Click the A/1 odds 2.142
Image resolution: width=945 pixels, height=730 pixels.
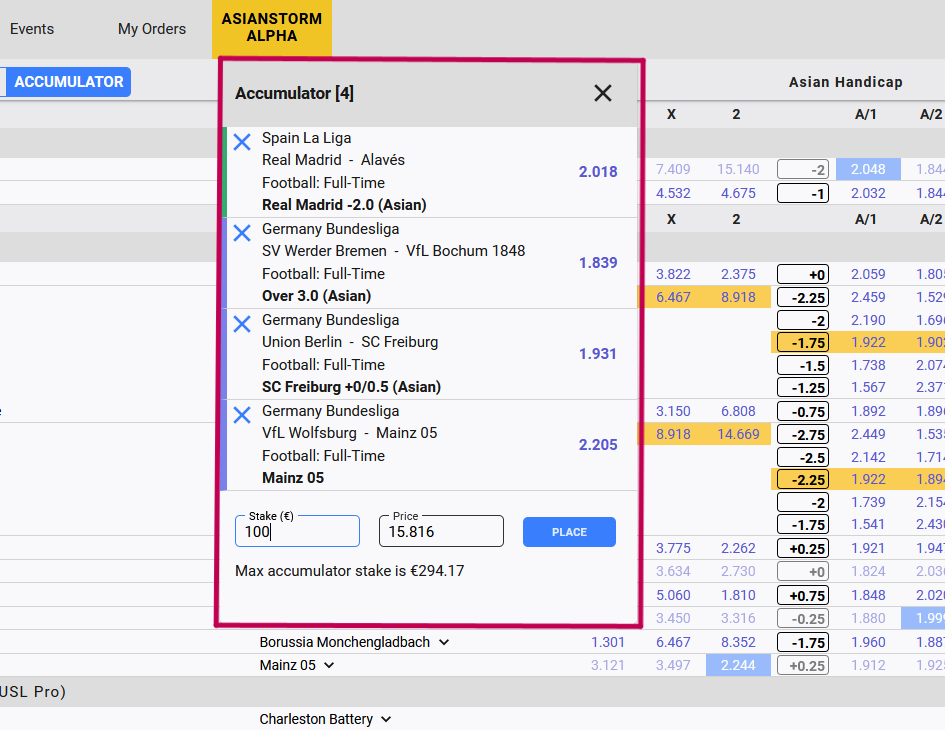click(868, 457)
